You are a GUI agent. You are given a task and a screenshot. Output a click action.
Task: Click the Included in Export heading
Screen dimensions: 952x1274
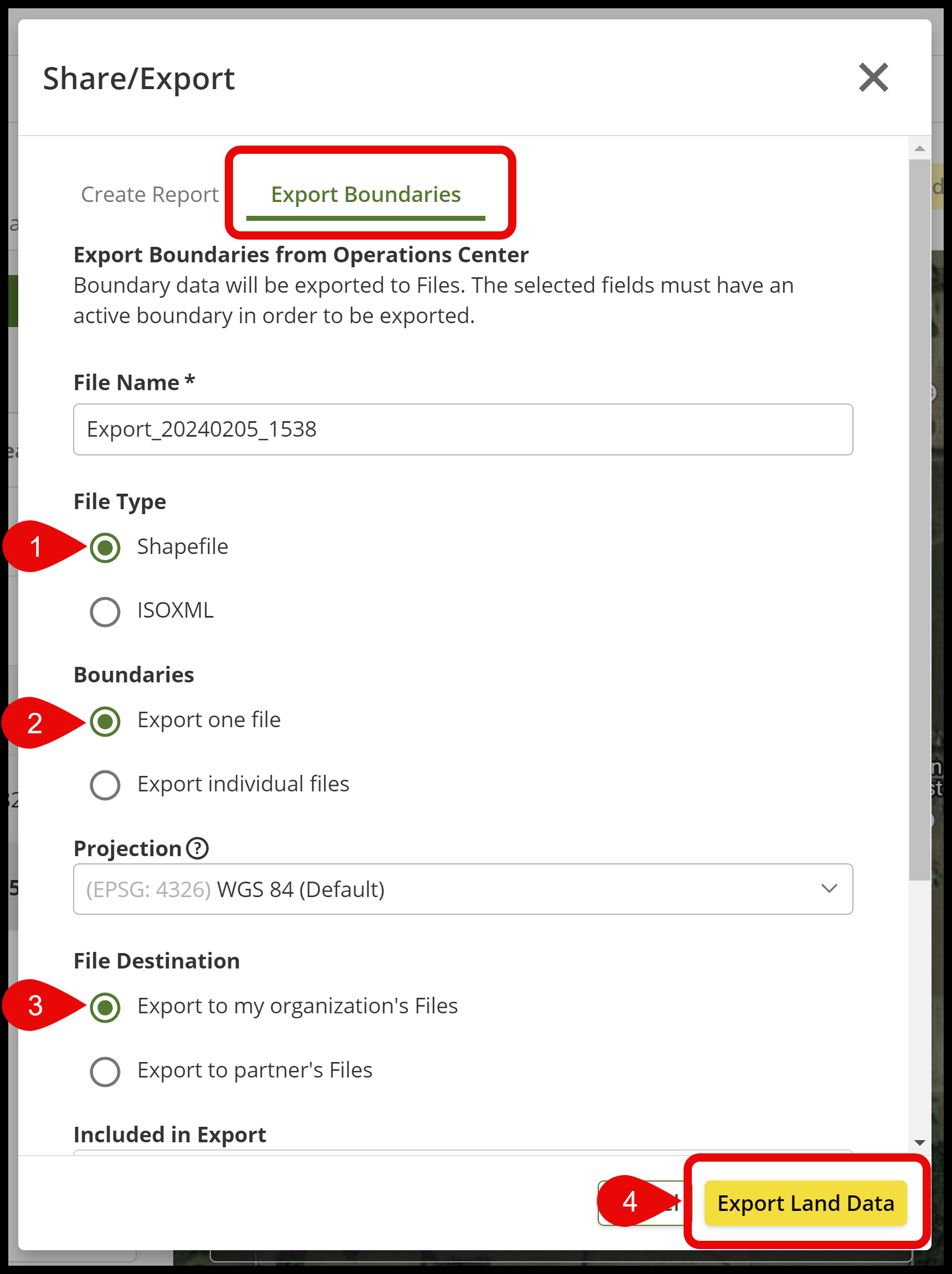tap(170, 1135)
